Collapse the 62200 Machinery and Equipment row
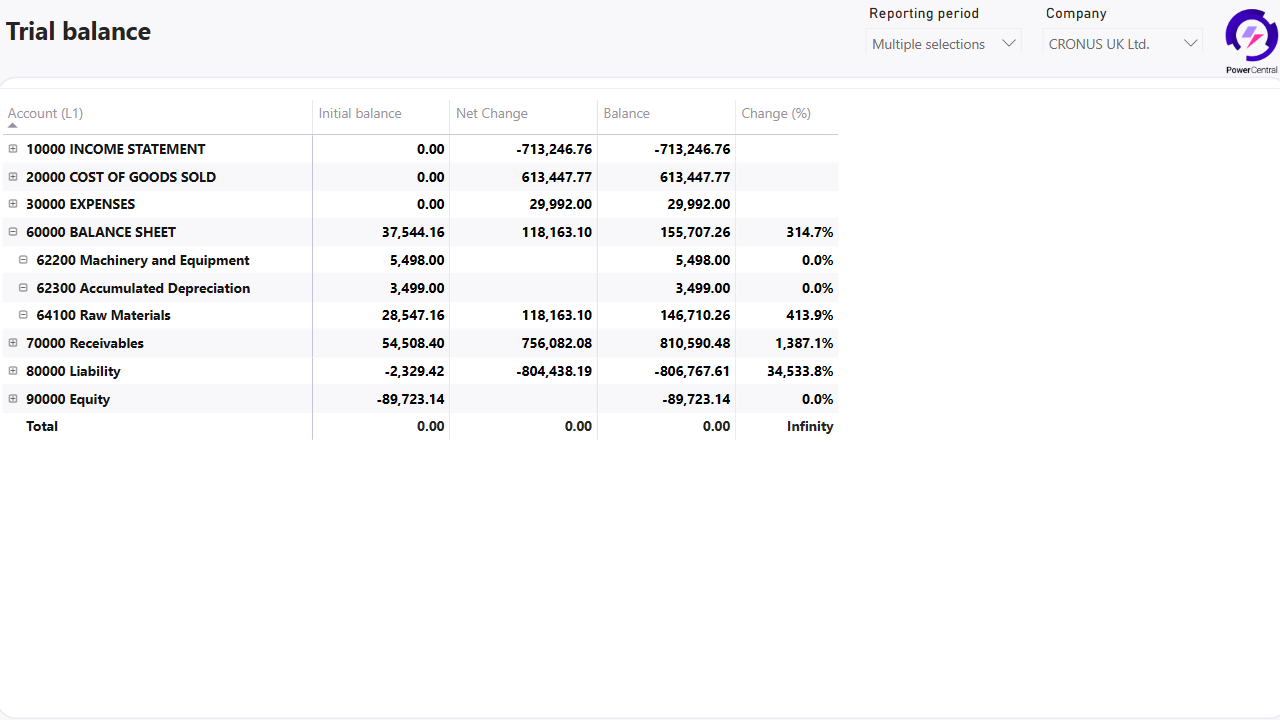 [23, 260]
